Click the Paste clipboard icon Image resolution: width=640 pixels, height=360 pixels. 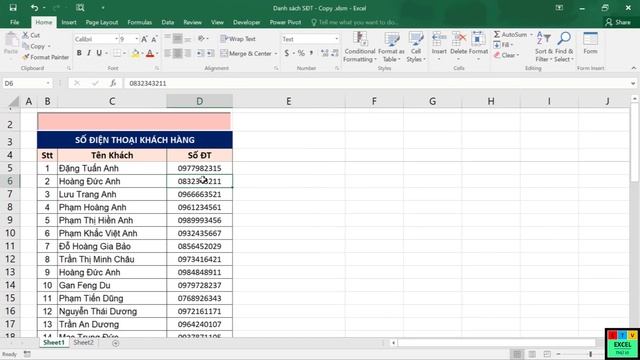(11, 41)
